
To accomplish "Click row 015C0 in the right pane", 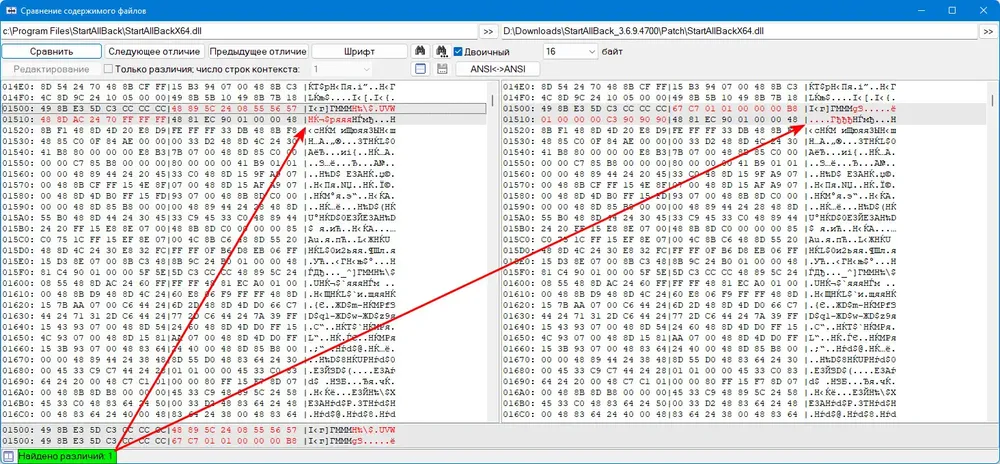I will coord(744,239).
